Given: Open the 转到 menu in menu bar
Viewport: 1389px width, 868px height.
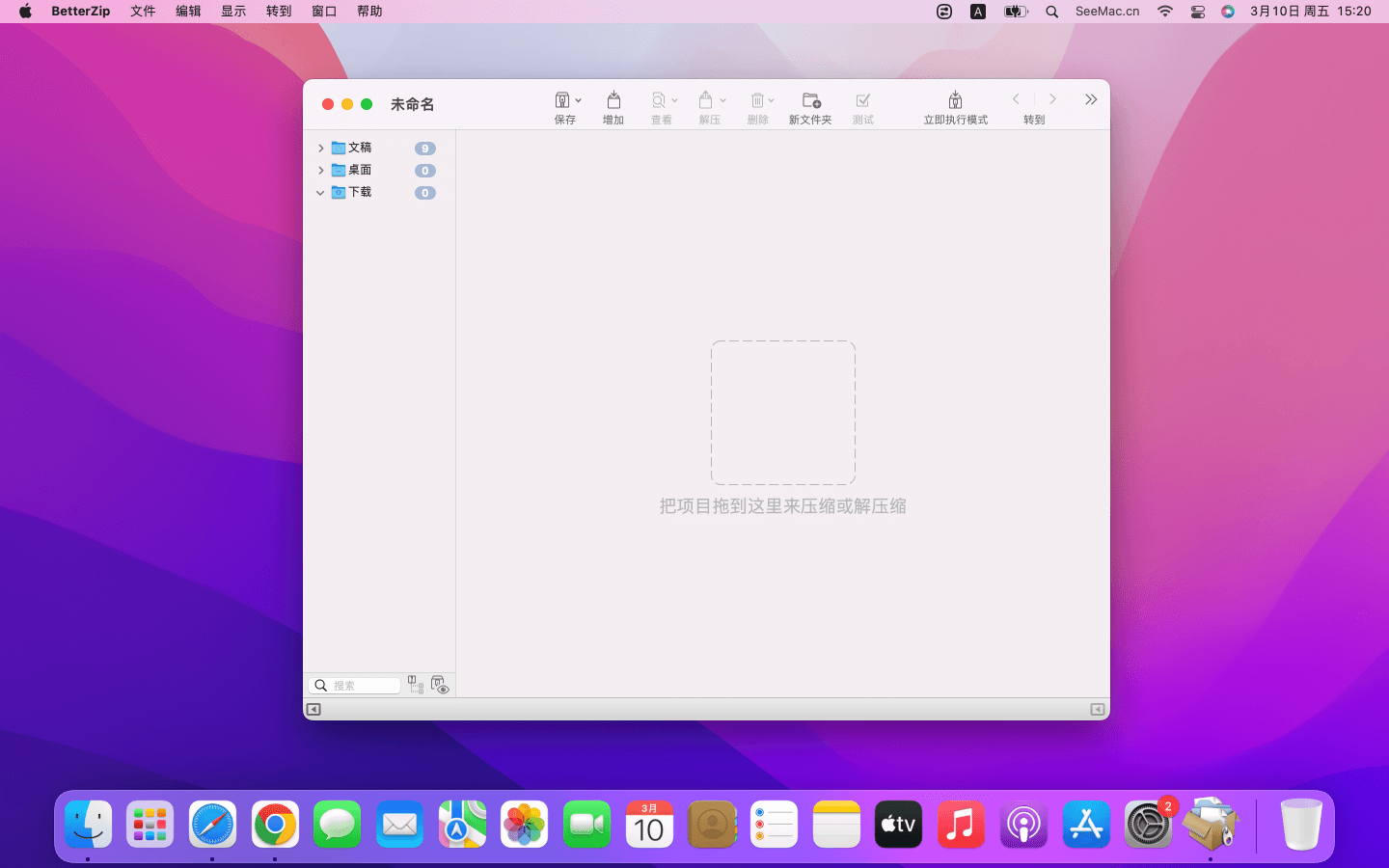Looking at the screenshot, I should (x=279, y=12).
